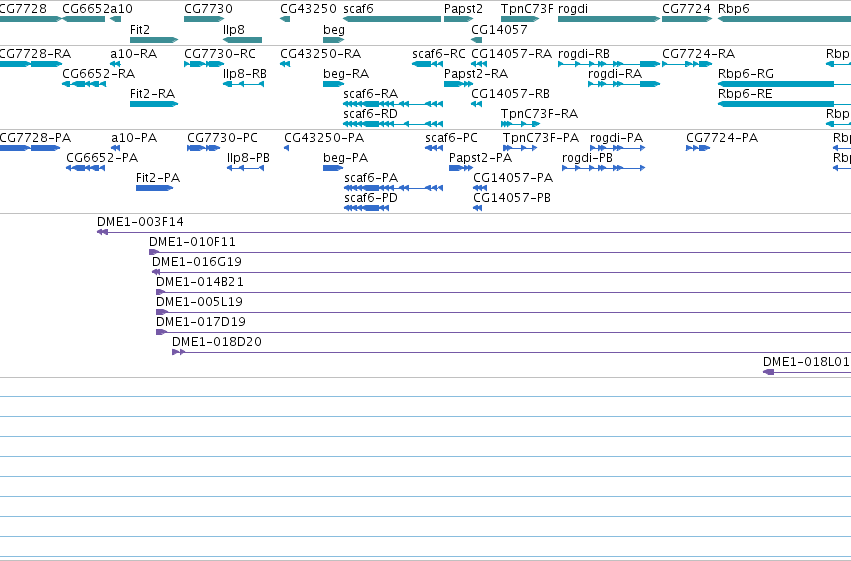Image resolution: width=851 pixels, height=561 pixels.
Task: Select the CG6652-RA transcript
Action: [x=84, y=84]
